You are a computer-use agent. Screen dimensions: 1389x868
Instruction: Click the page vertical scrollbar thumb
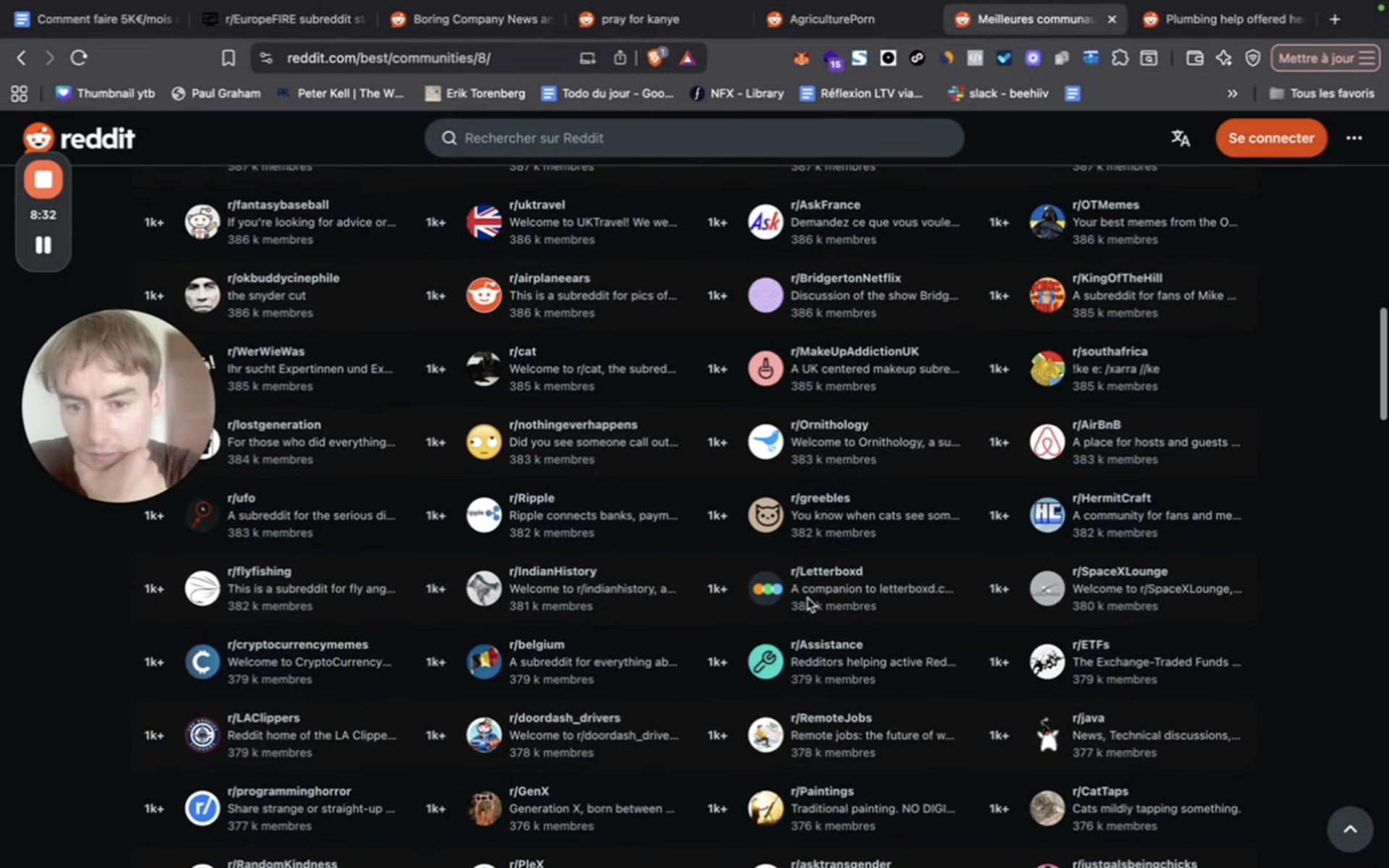(x=1383, y=364)
